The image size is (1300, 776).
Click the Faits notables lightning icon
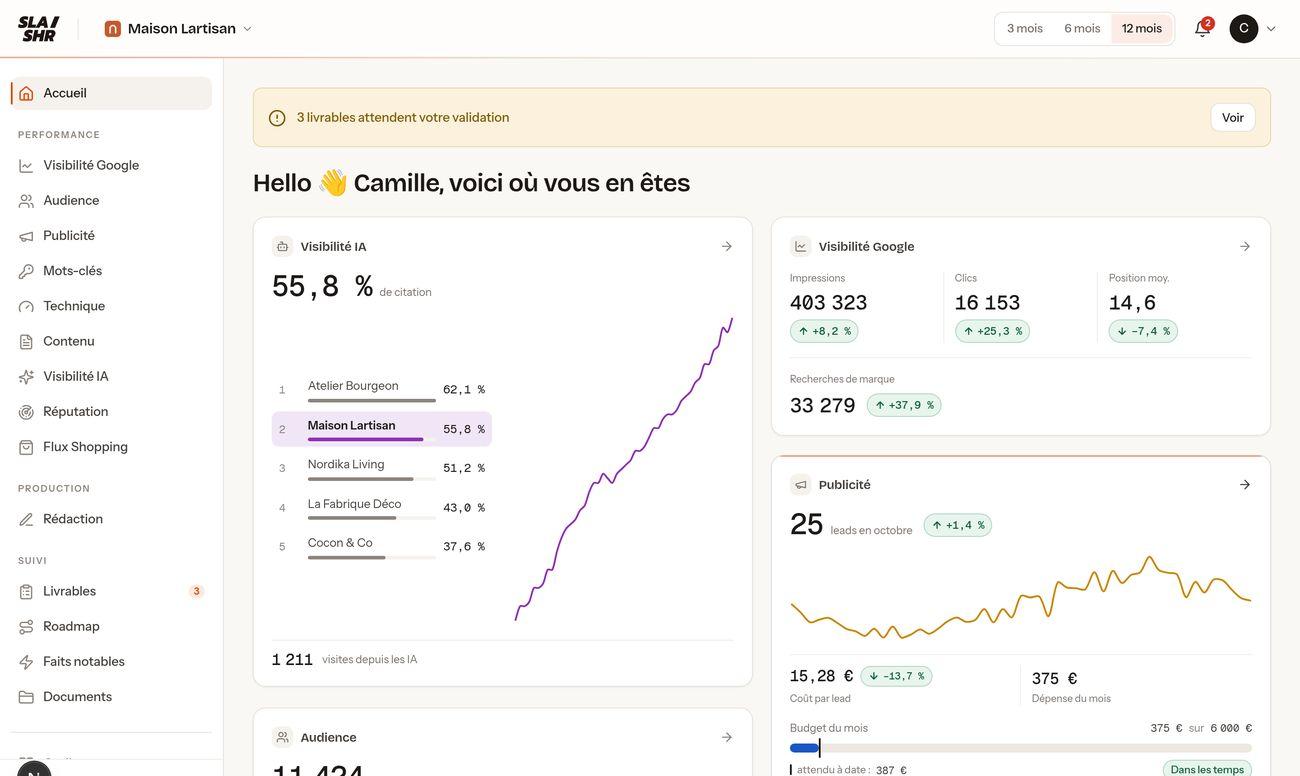click(26, 662)
